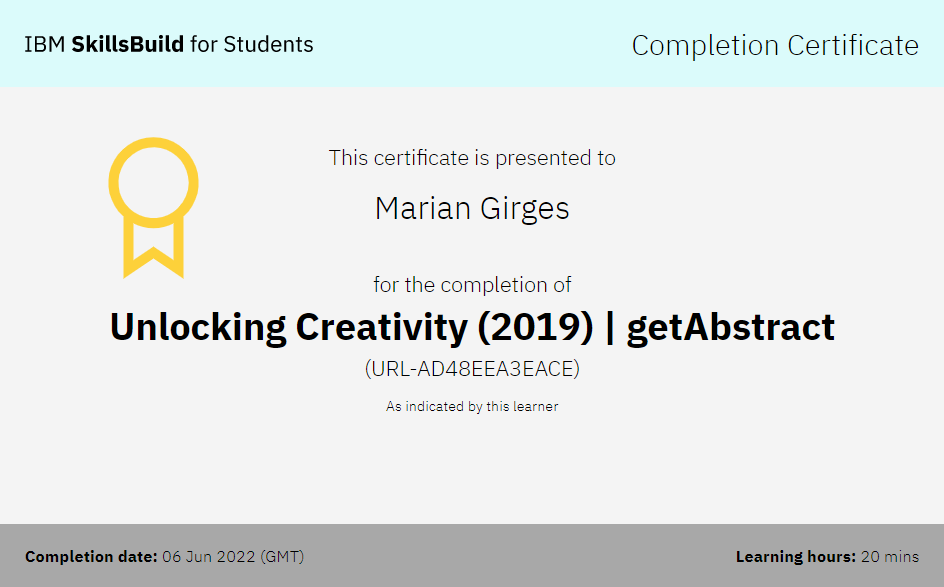Click the gray footer bar

[472, 555]
